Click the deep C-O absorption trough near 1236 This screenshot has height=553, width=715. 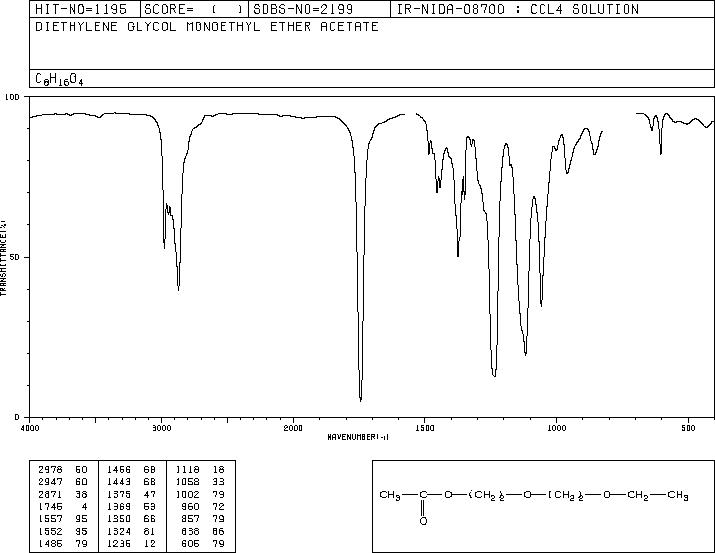494,374
